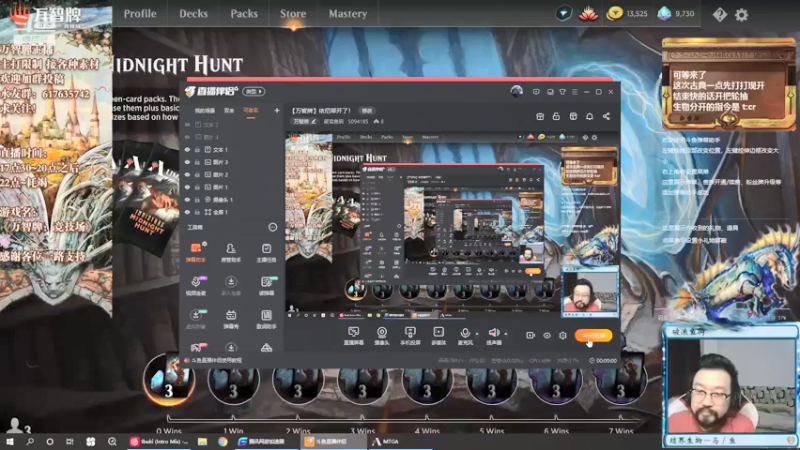Mute the 麦克风 microphone icon
The width and height of the screenshot is (800, 450).
click(x=465, y=333)
